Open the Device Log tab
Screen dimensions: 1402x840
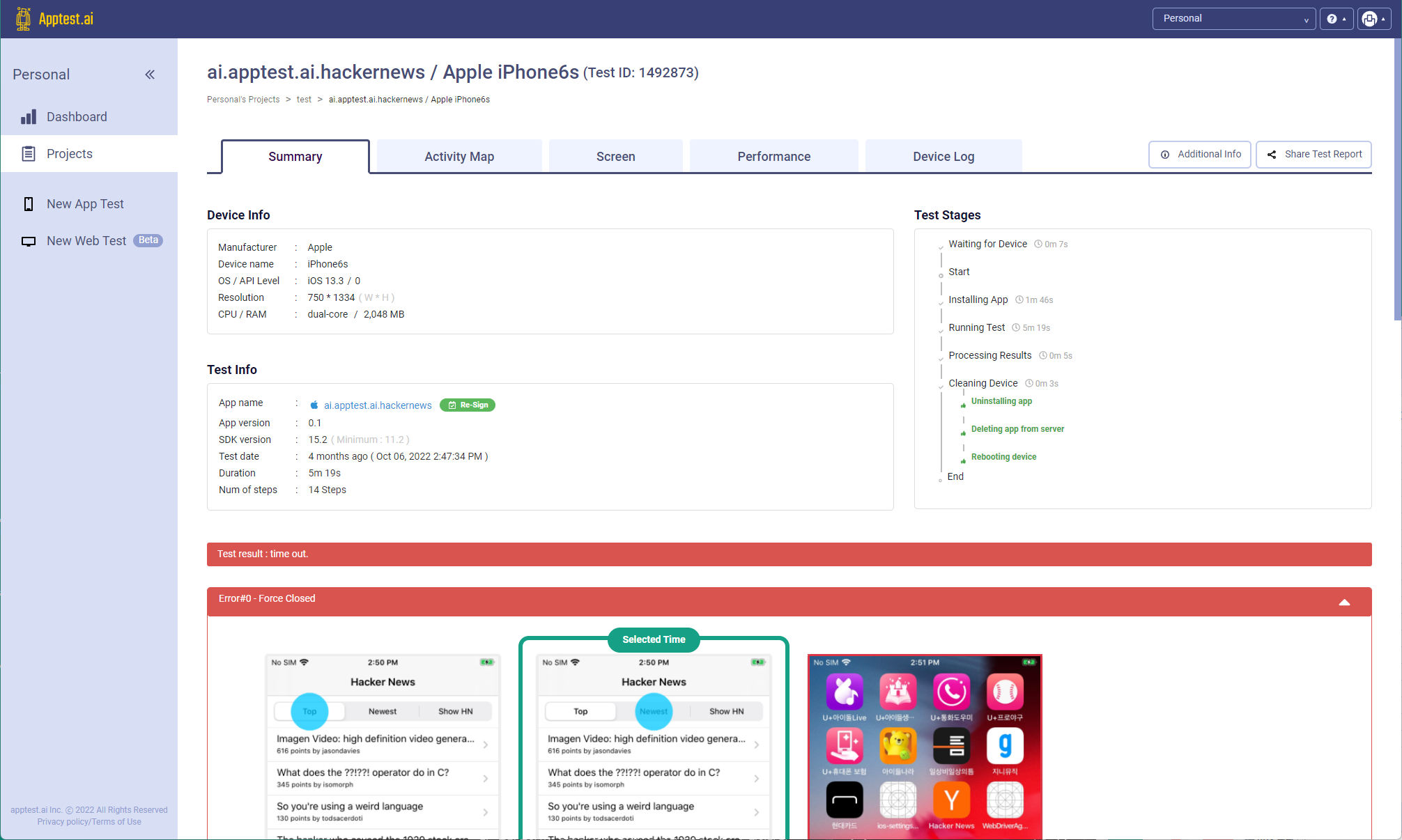(x=943, y=157)
